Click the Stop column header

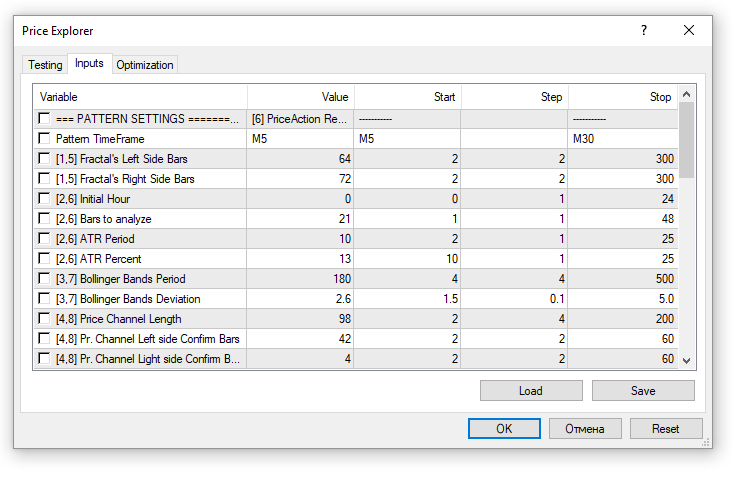point(623,97)
